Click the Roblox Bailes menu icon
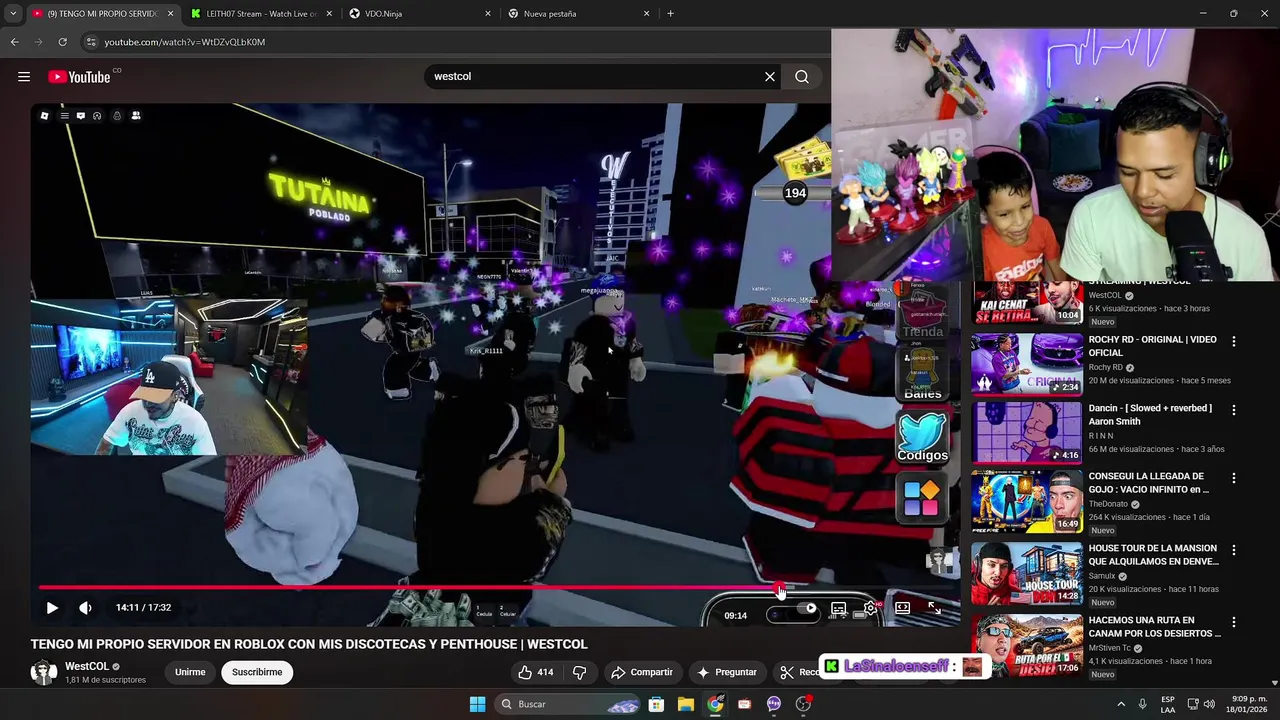The width and height of the screenshot is (1280, 720). point(922,376)
